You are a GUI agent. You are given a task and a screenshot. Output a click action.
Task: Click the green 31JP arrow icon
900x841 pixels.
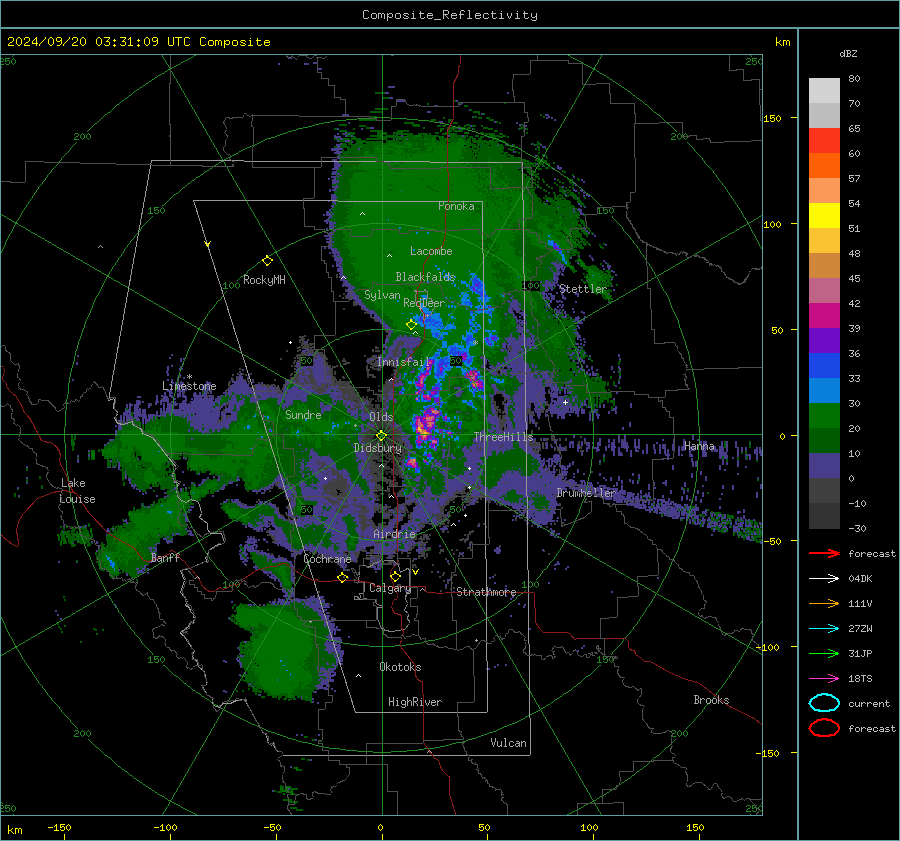coord(824,653)
